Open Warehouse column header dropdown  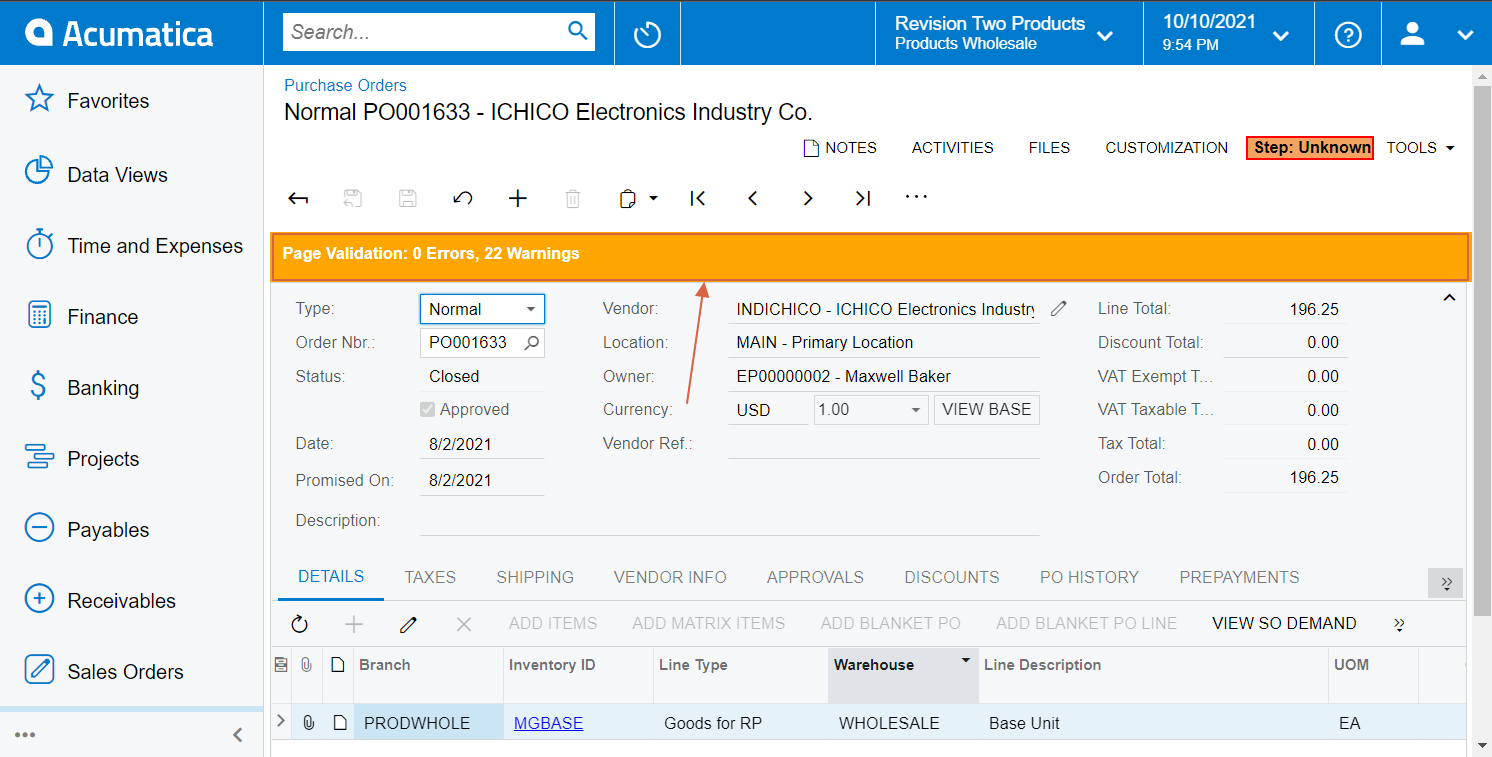(966, 661)
